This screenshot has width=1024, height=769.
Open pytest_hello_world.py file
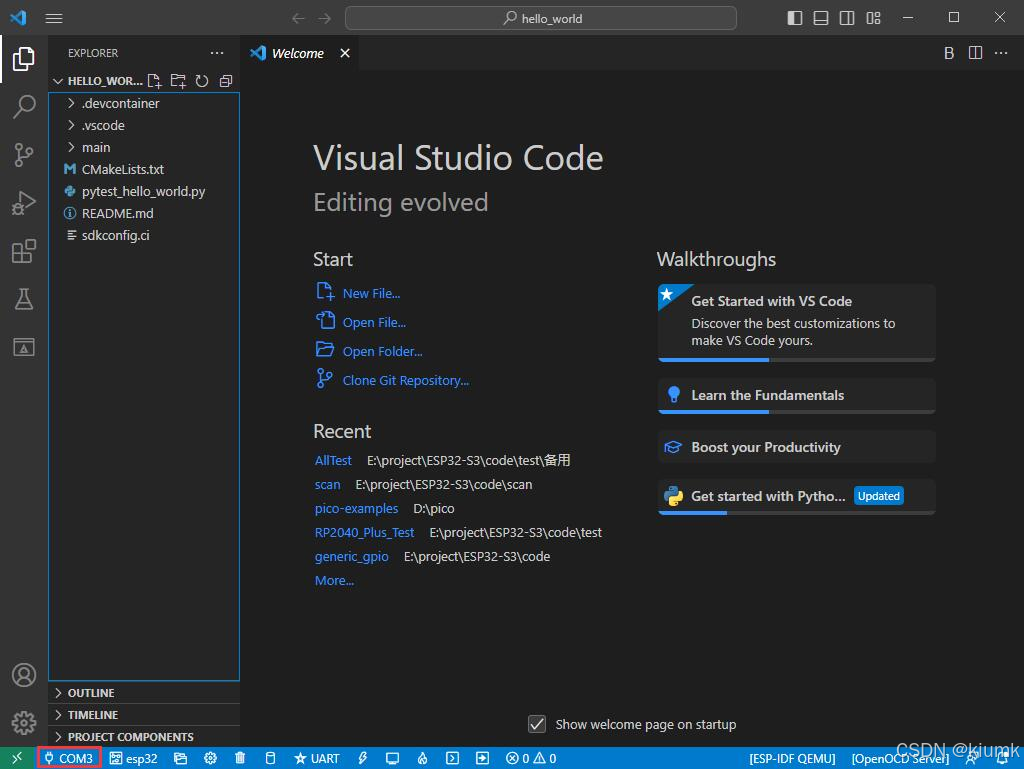pyautogui.click(x=144, y=191)
